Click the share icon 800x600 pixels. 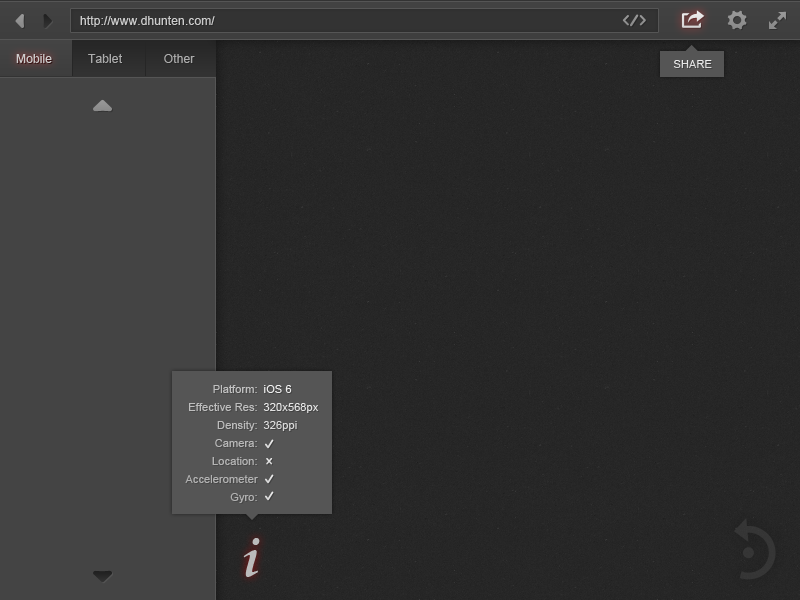(x=692, y=20)
